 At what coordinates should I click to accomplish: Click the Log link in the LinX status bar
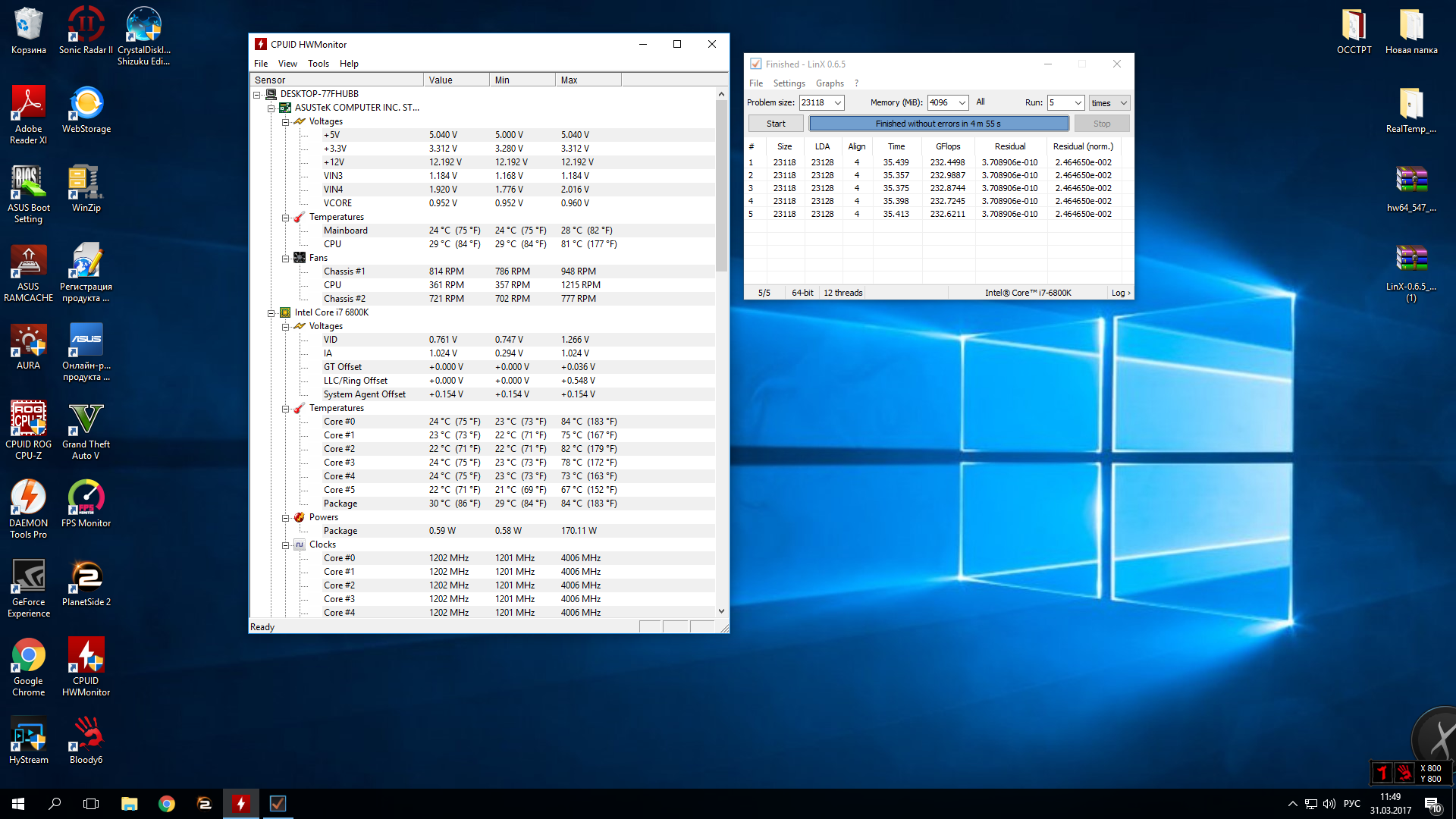pos(1120,293)
